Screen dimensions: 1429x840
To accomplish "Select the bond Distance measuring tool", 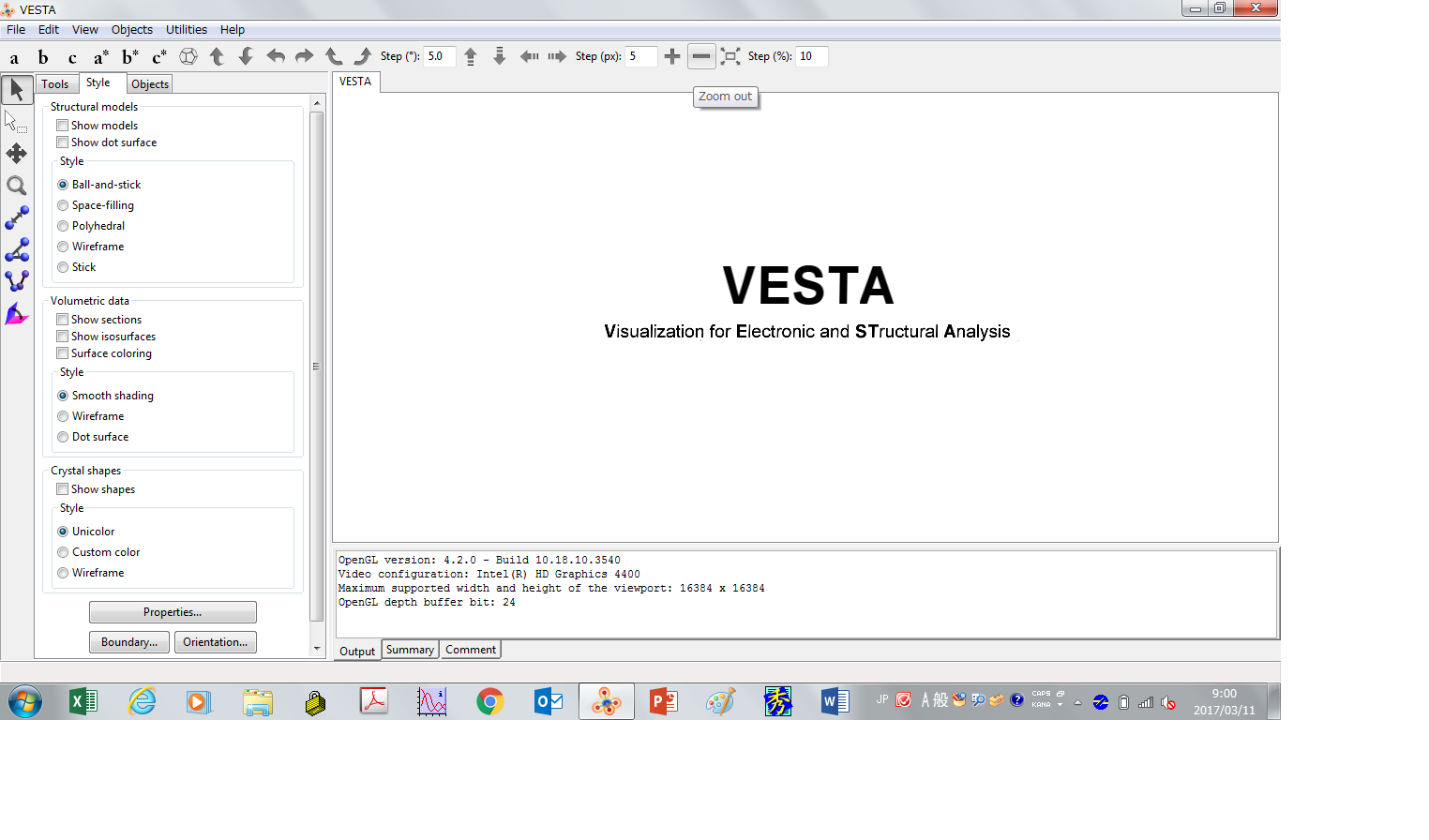I will pyautogui.click(x=17, y=217).
